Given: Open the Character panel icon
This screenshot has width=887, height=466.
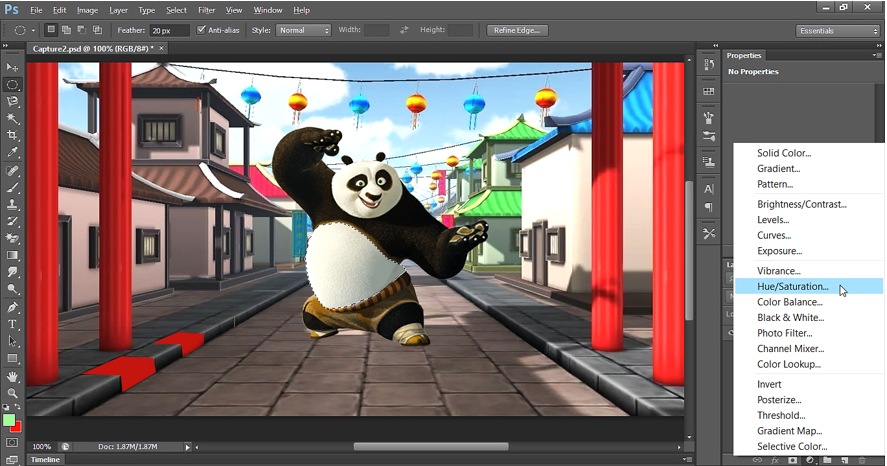Looking at the screenshot, I should (x=709, y=189).
